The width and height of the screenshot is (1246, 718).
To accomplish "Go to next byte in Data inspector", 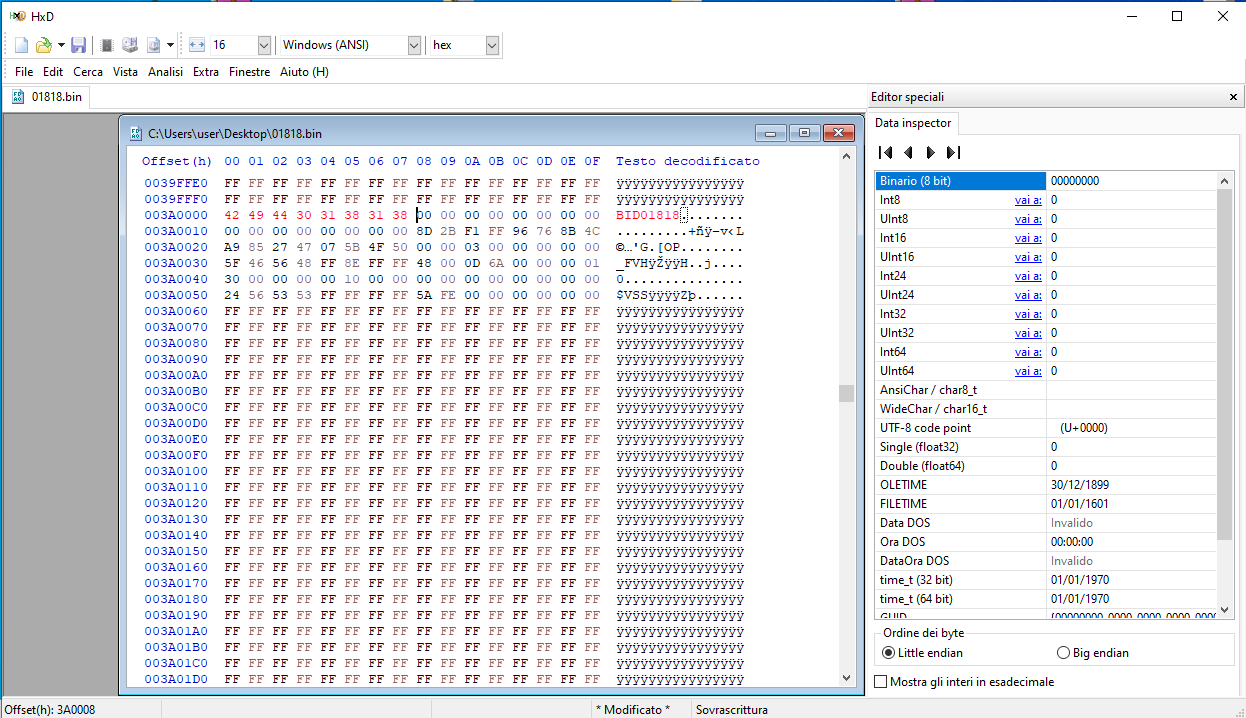I will click(931, 153).
